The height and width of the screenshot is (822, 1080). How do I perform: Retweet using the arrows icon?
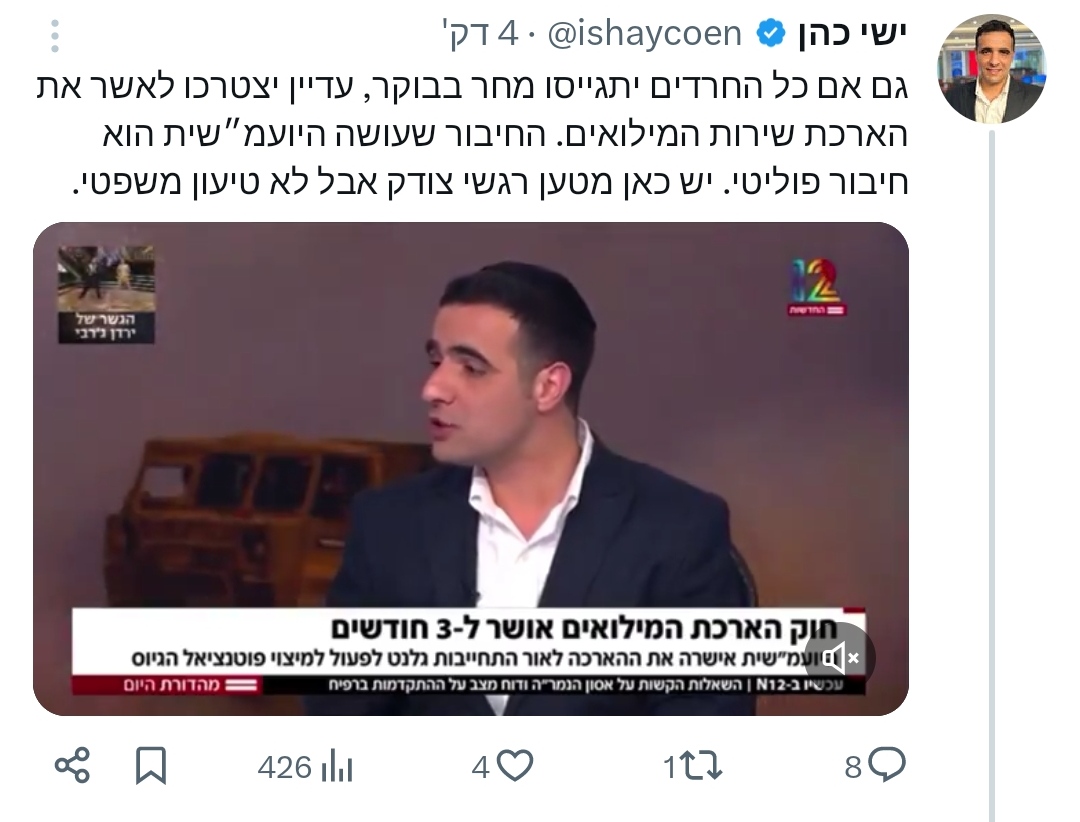click(700, 766)
